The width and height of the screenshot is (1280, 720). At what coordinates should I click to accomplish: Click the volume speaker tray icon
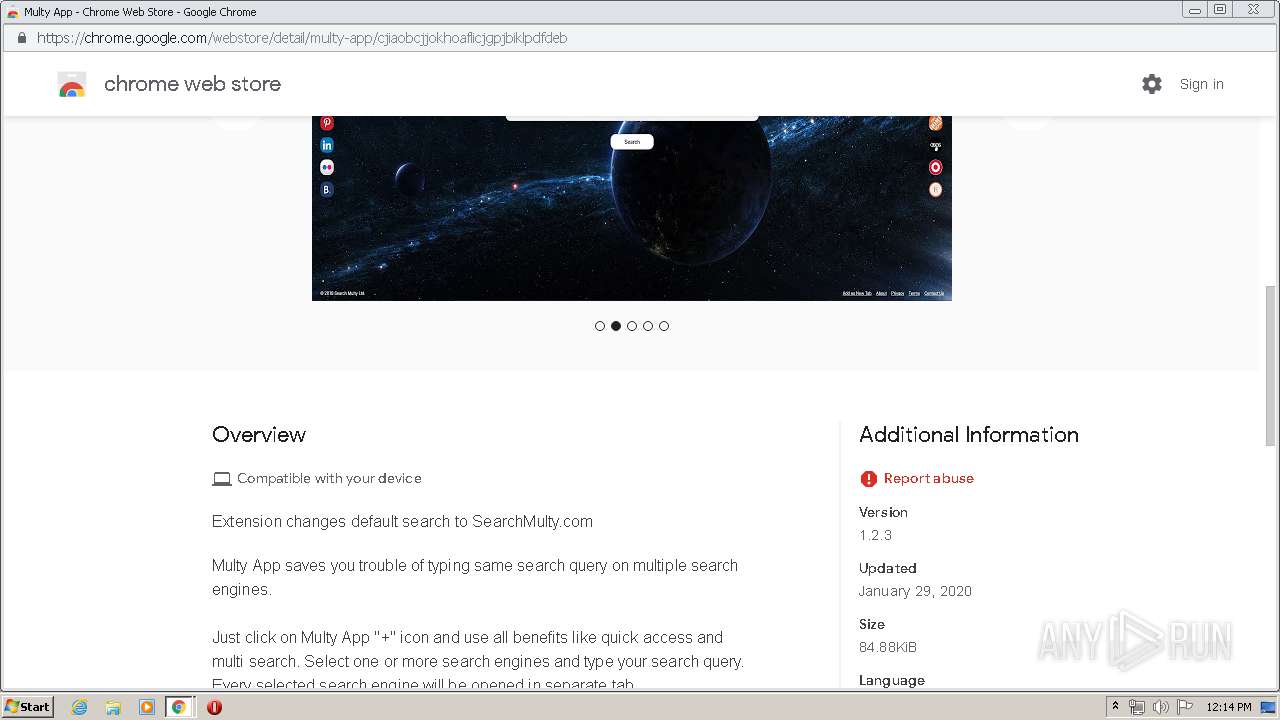[x=1161, y=707]
